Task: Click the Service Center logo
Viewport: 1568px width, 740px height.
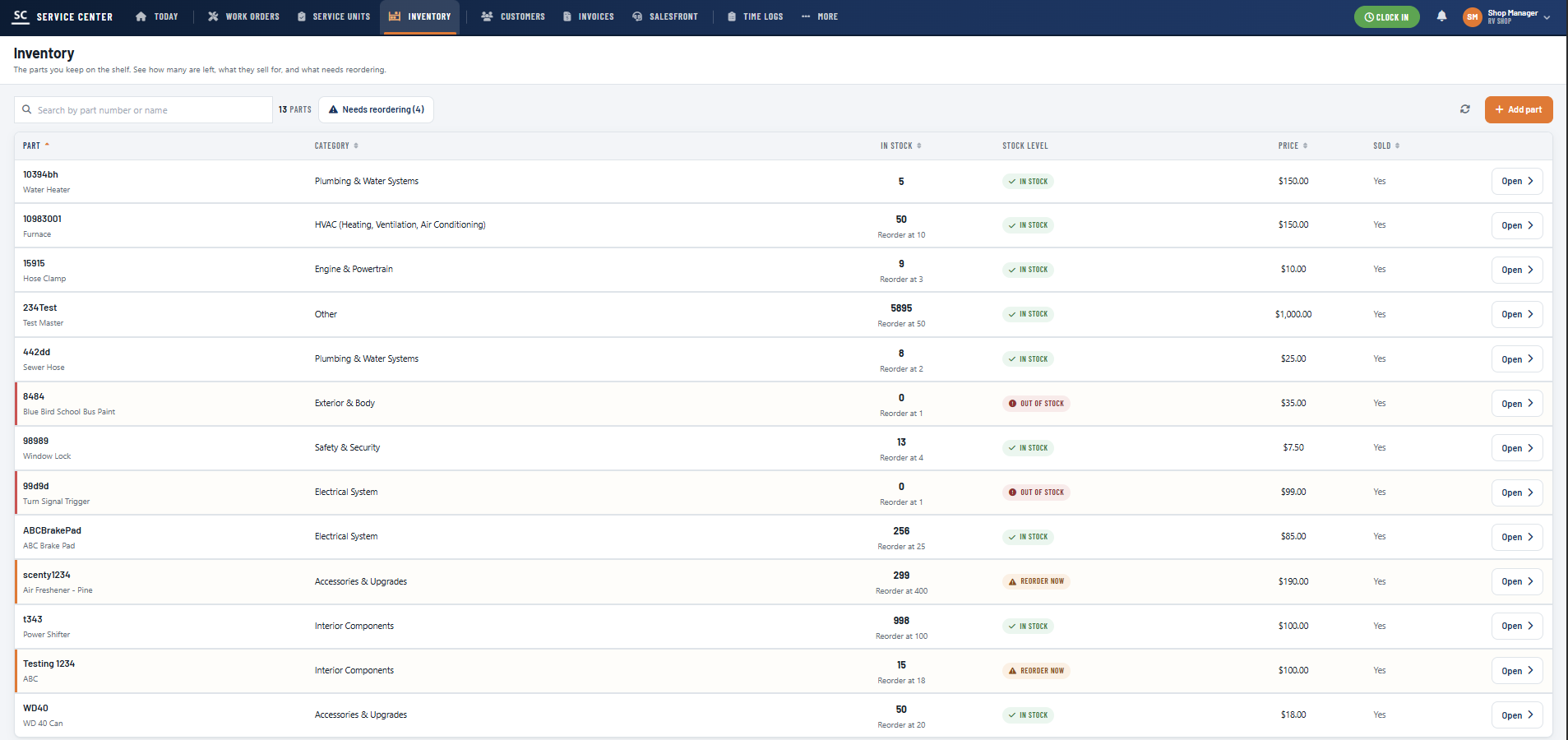Action: tap(63, 16)
